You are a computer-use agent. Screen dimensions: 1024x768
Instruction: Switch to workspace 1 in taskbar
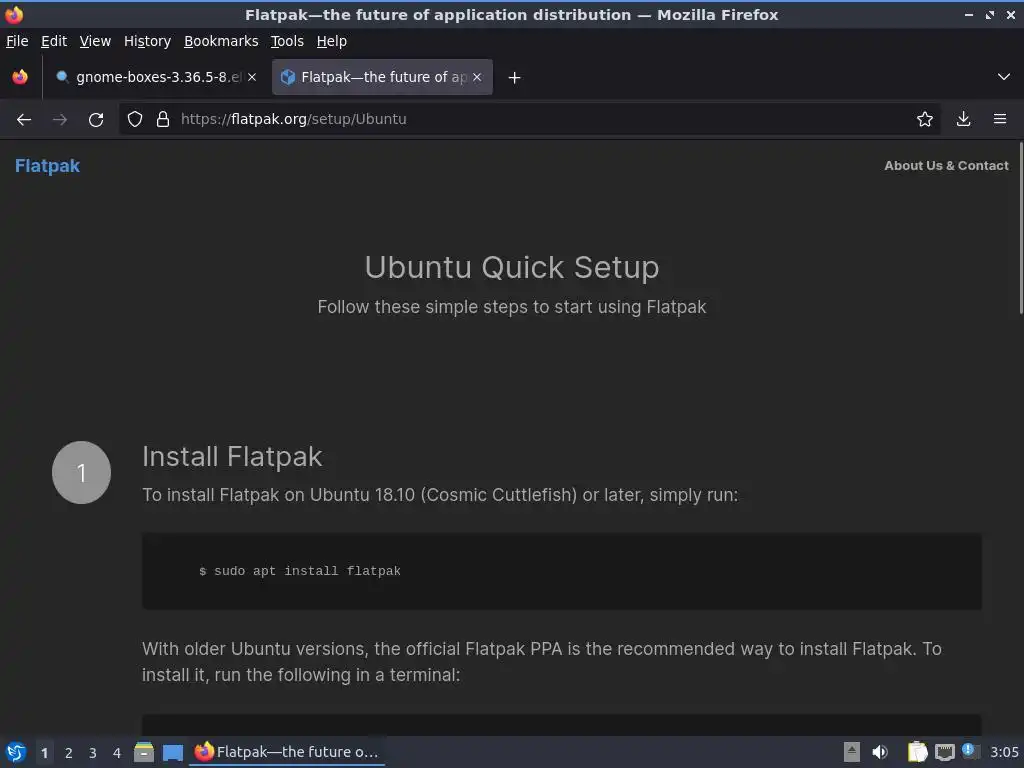click(x=44, y=753)
